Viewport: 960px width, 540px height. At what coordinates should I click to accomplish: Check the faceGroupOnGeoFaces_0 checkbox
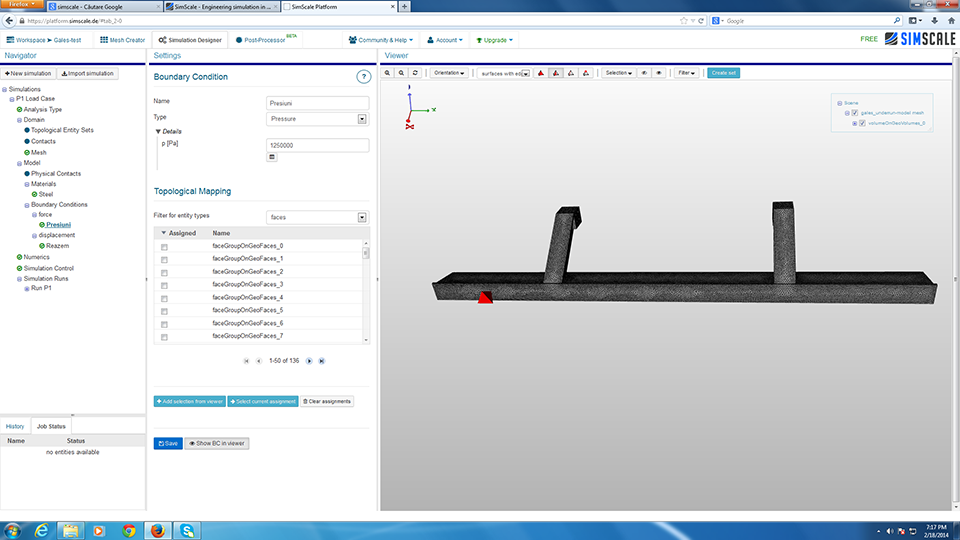[x=164, y=247]
